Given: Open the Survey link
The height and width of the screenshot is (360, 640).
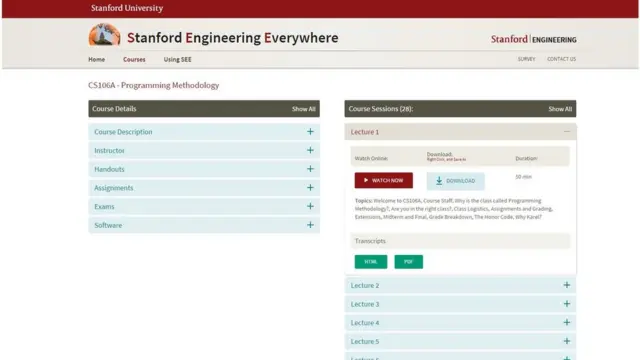Looking at the screenshot, I should coord(527,59).
